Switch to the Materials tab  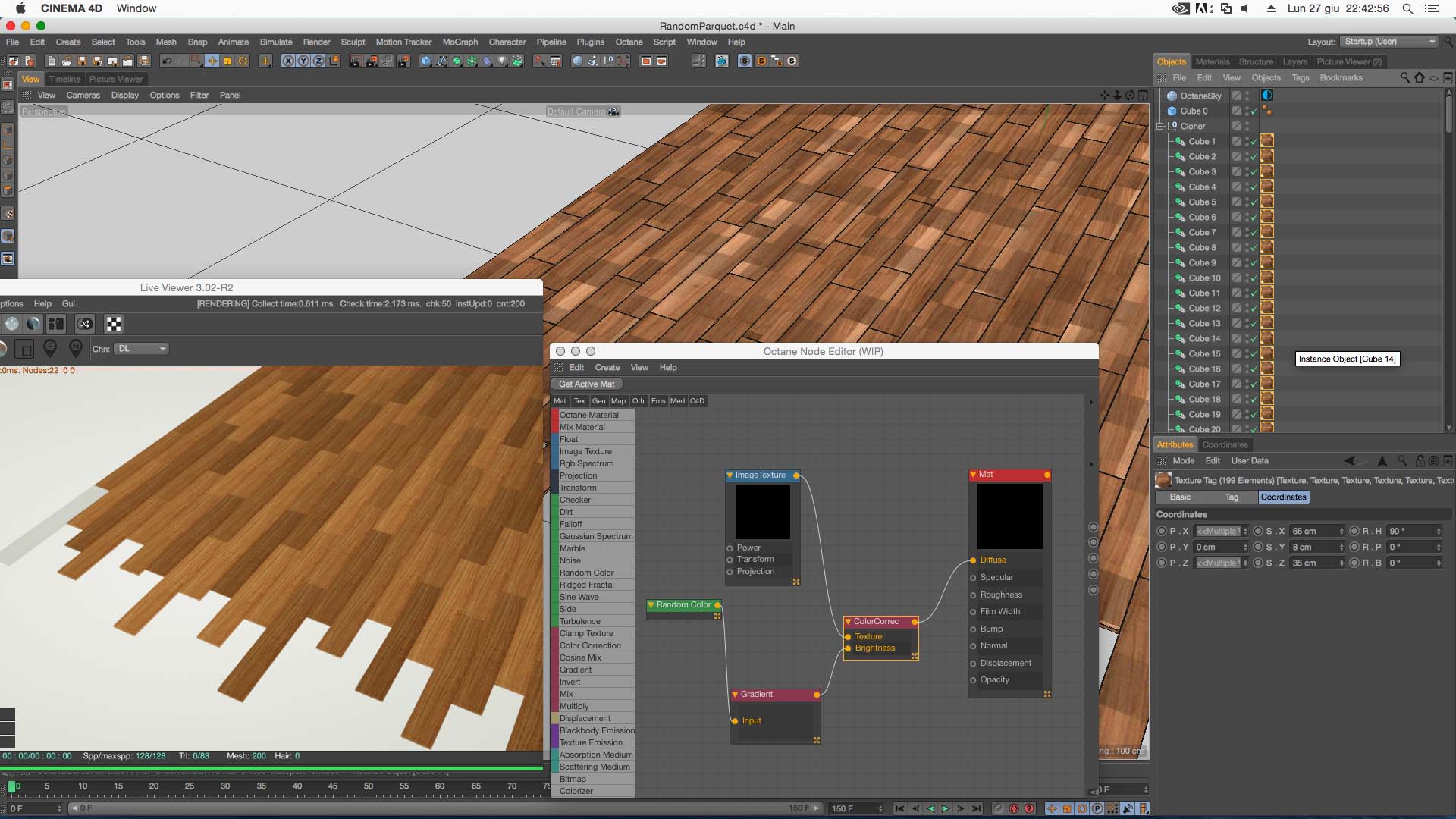pos(1212,61)
